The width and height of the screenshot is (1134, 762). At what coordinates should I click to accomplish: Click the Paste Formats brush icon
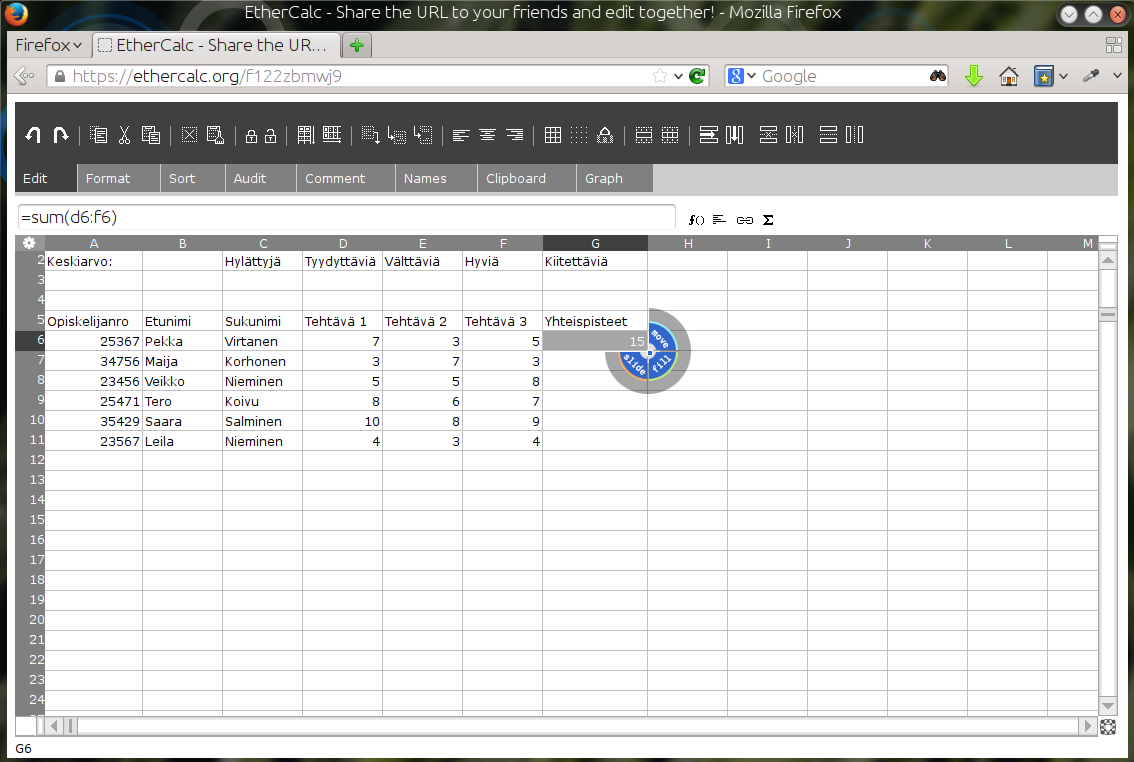[x=216, y=134]
